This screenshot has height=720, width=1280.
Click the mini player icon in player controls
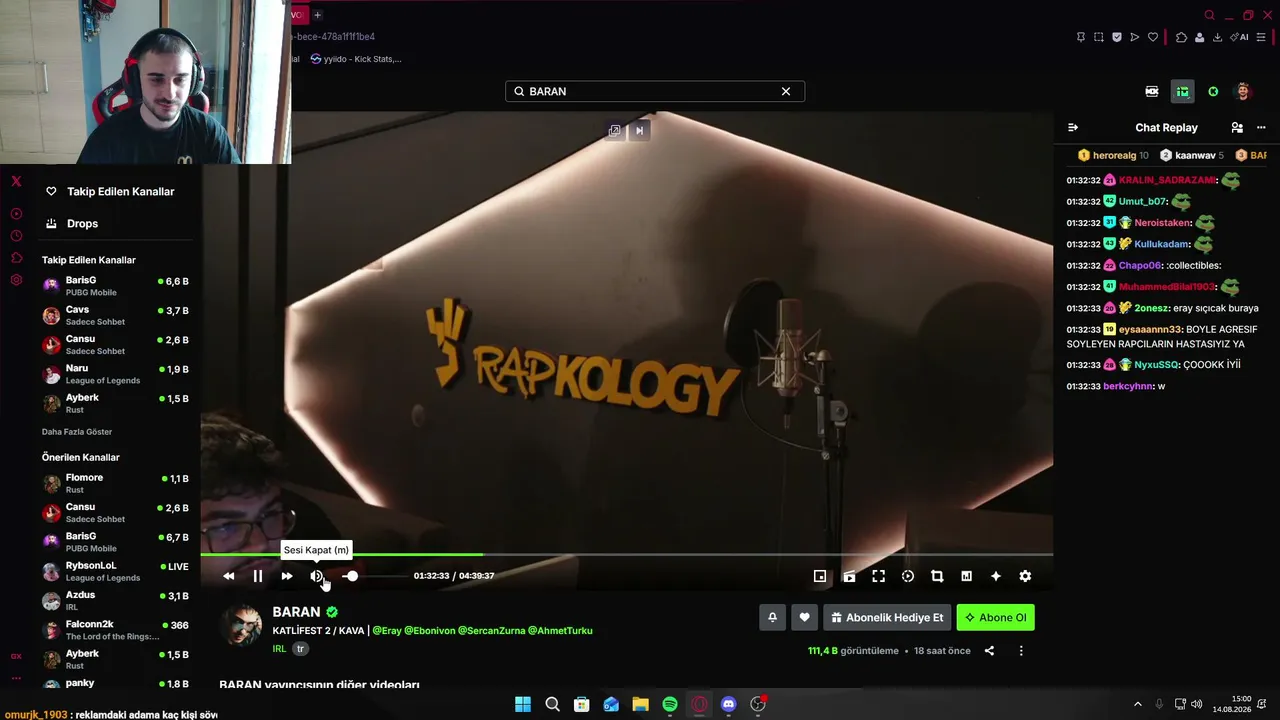[x=820, y=576]
